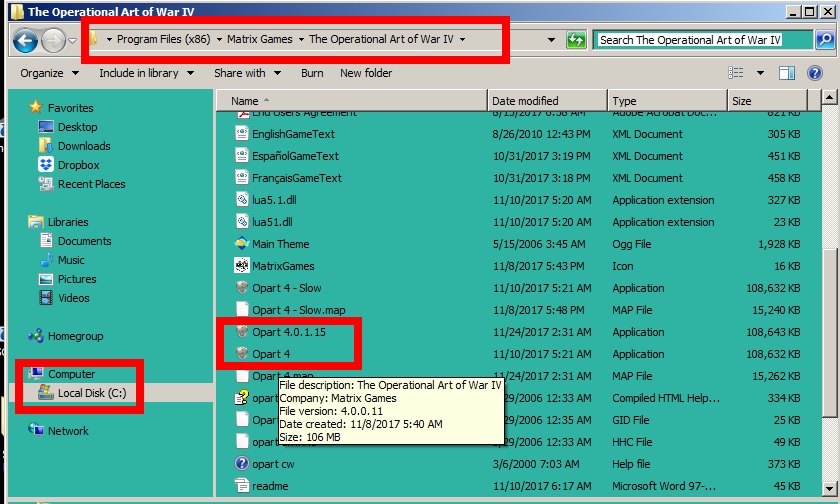Open the Share with menu
This screenshot has width=840, height=504.
tap(248, 73)
